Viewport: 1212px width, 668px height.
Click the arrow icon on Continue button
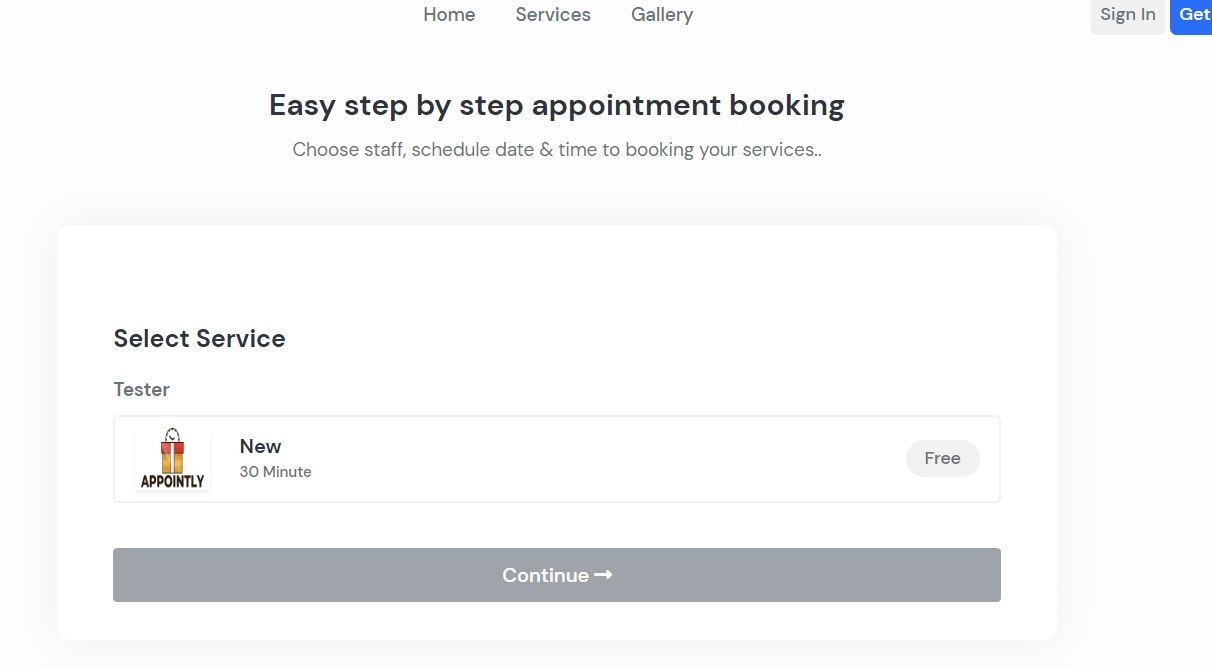[603, 575]
